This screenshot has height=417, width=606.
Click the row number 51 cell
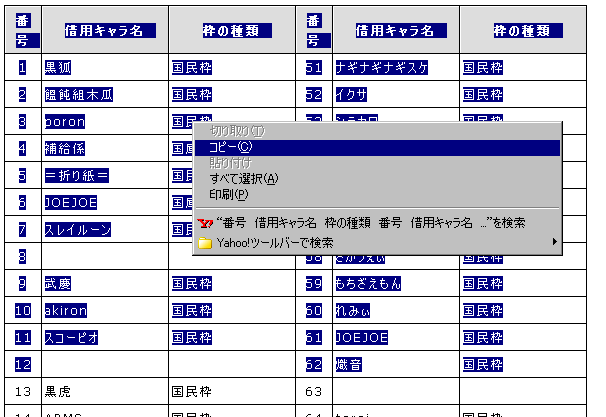(x=314, y=68)
